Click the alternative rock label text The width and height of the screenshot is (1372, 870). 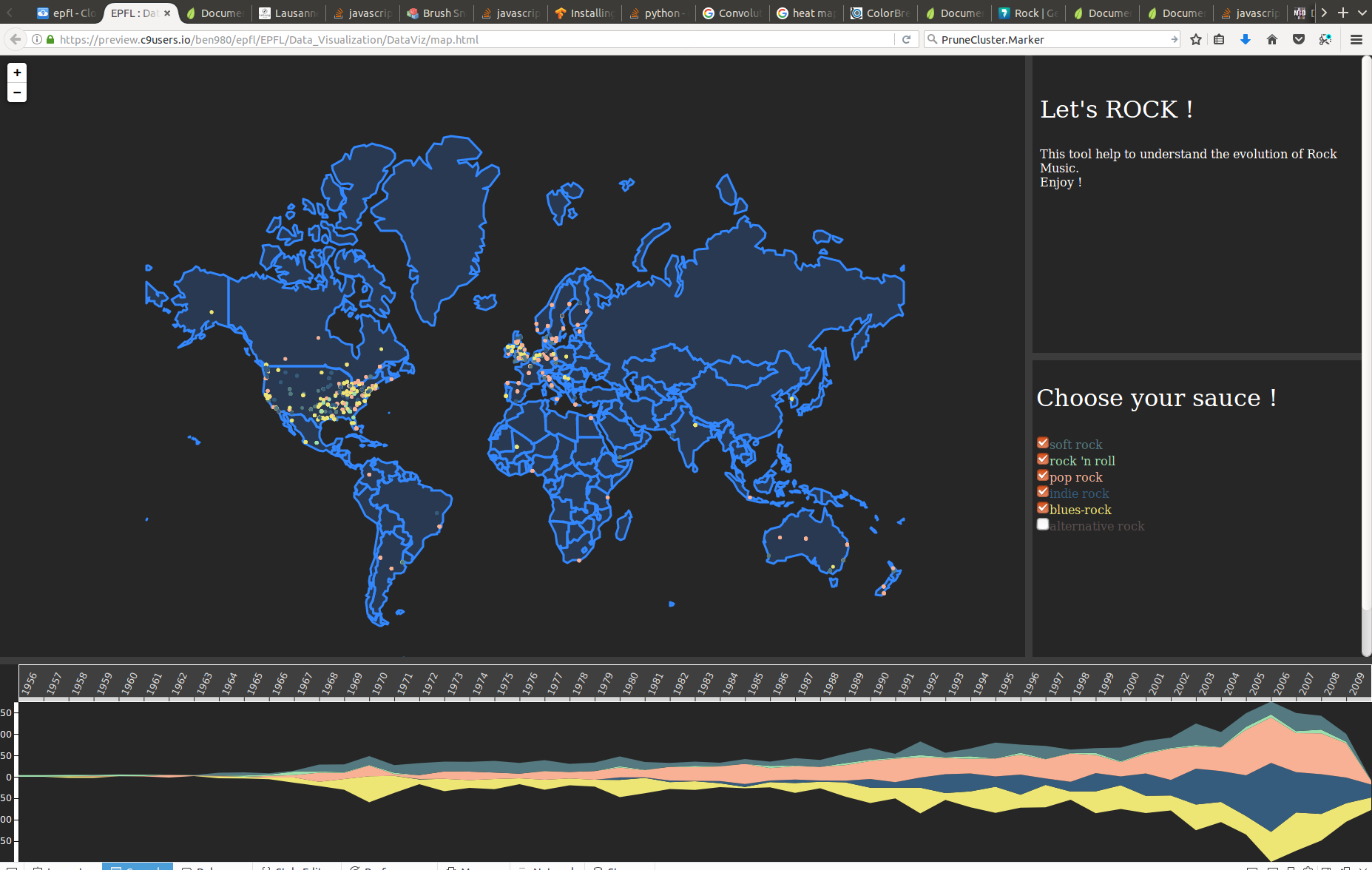(1097, 526)
